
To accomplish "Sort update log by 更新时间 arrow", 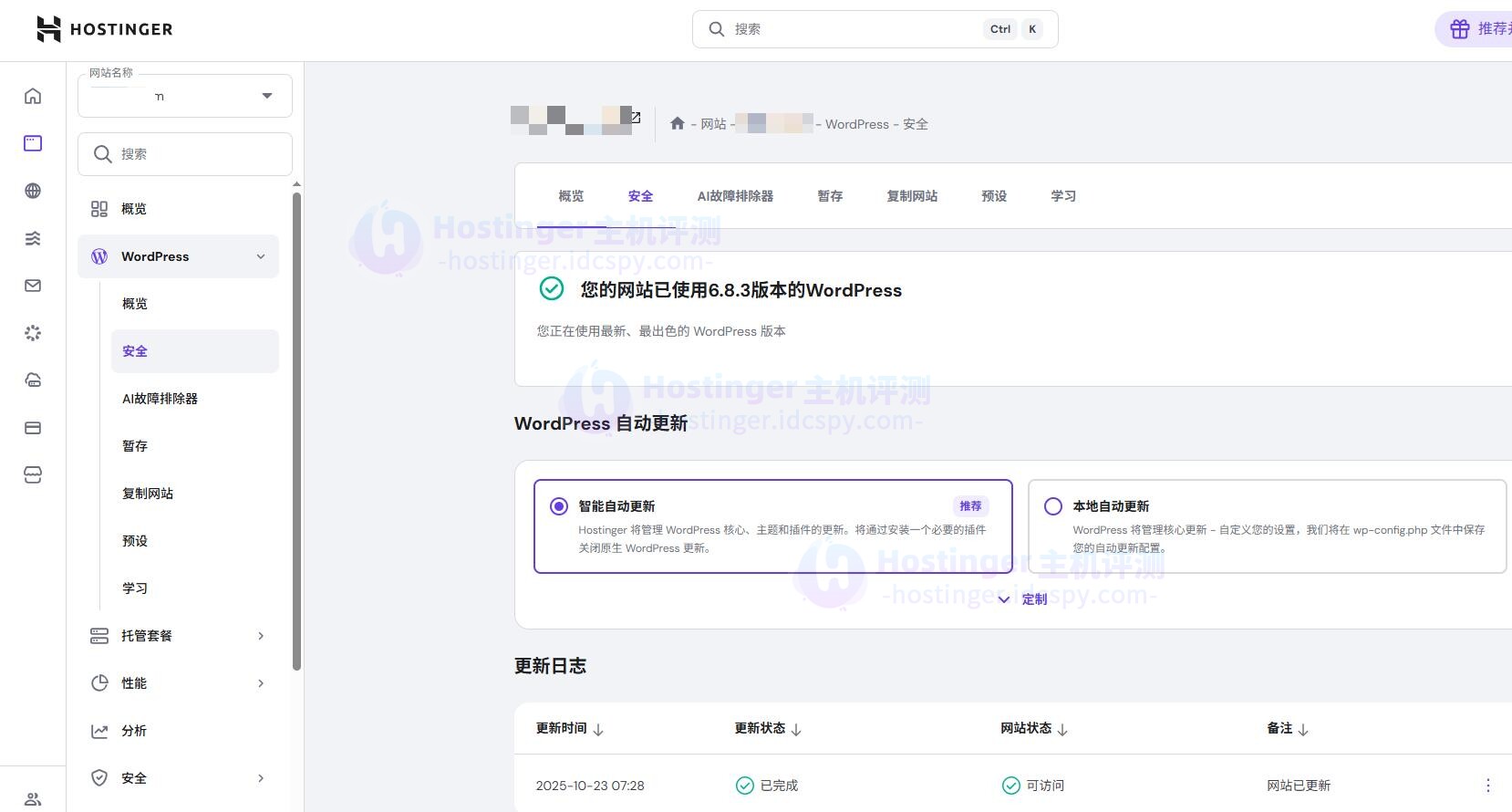I will click(598, 729).
